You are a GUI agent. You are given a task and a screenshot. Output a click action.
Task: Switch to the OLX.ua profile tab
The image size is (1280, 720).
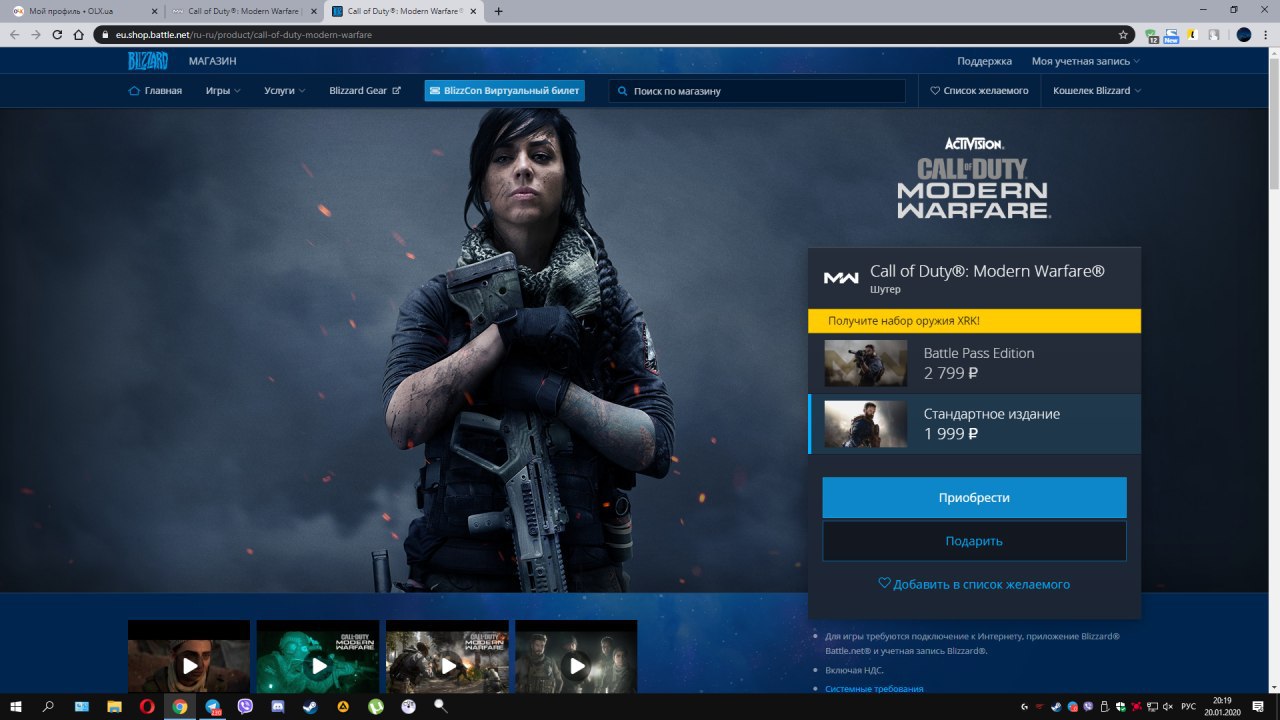[85, 11]
